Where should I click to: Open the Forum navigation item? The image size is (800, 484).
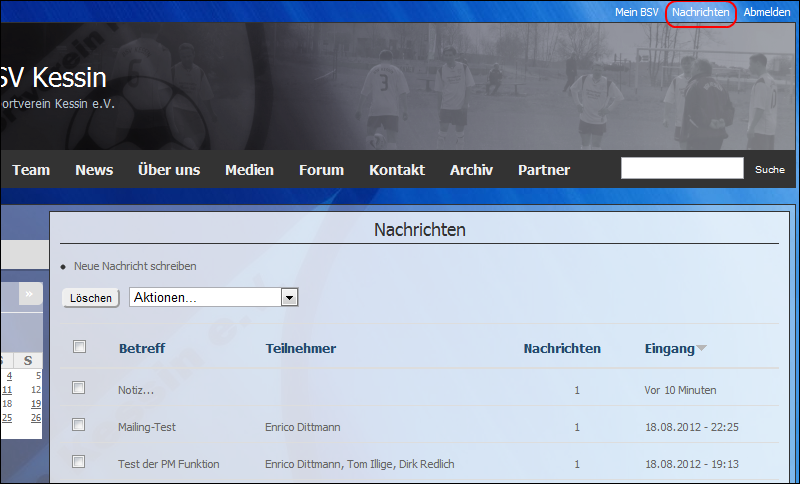[321, 170]
